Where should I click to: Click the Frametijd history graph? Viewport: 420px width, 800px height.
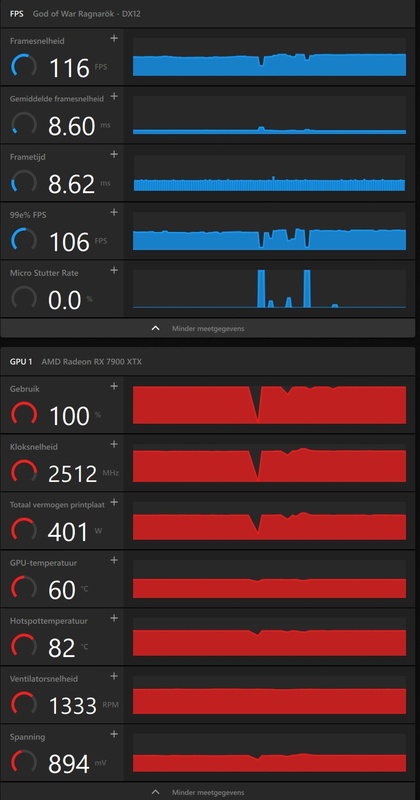[269, 173]
